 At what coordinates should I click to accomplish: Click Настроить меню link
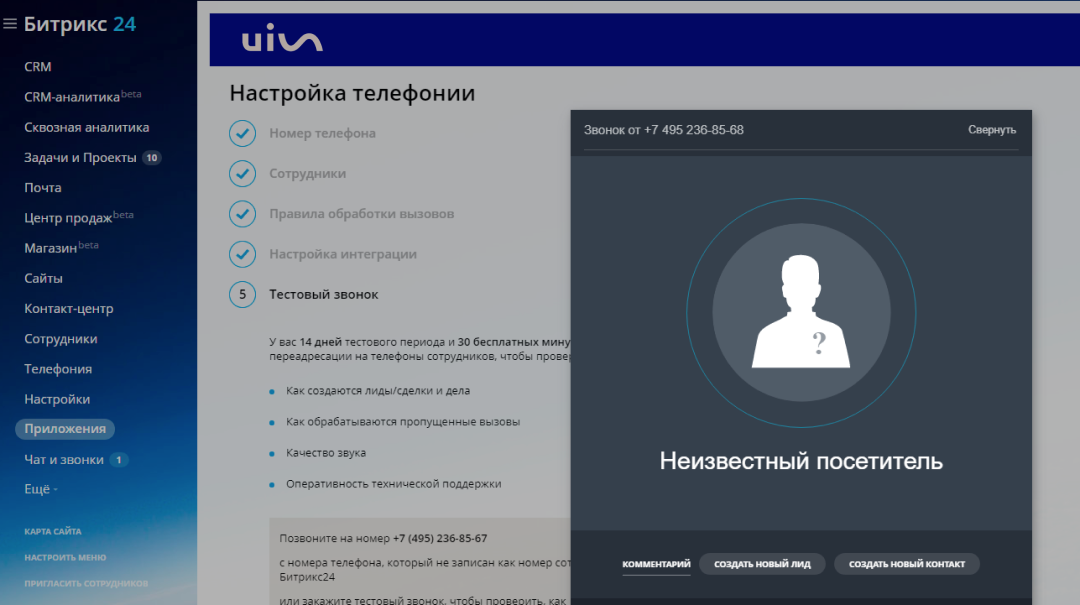coord(65,557)
